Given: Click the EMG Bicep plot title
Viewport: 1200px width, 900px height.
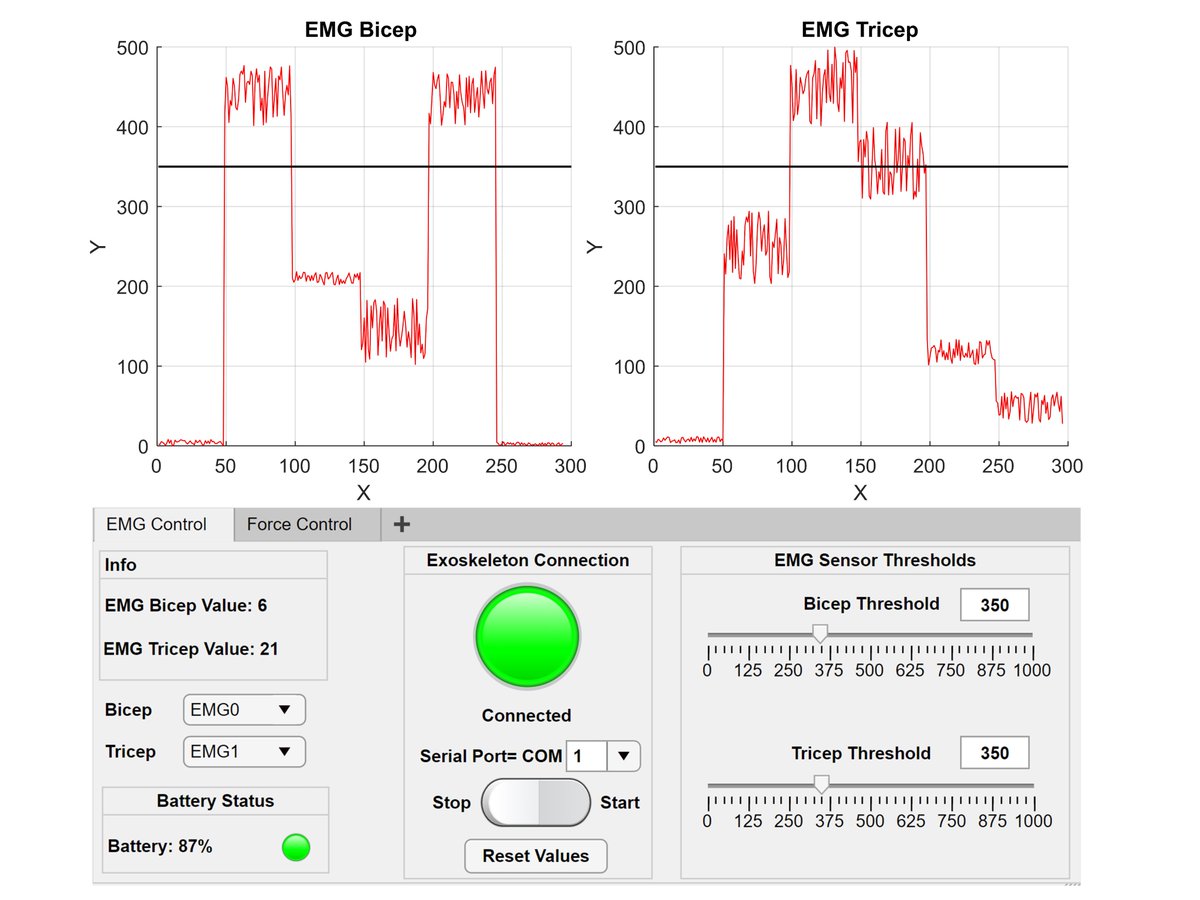Looking at the screenshot, I should 361,30.
